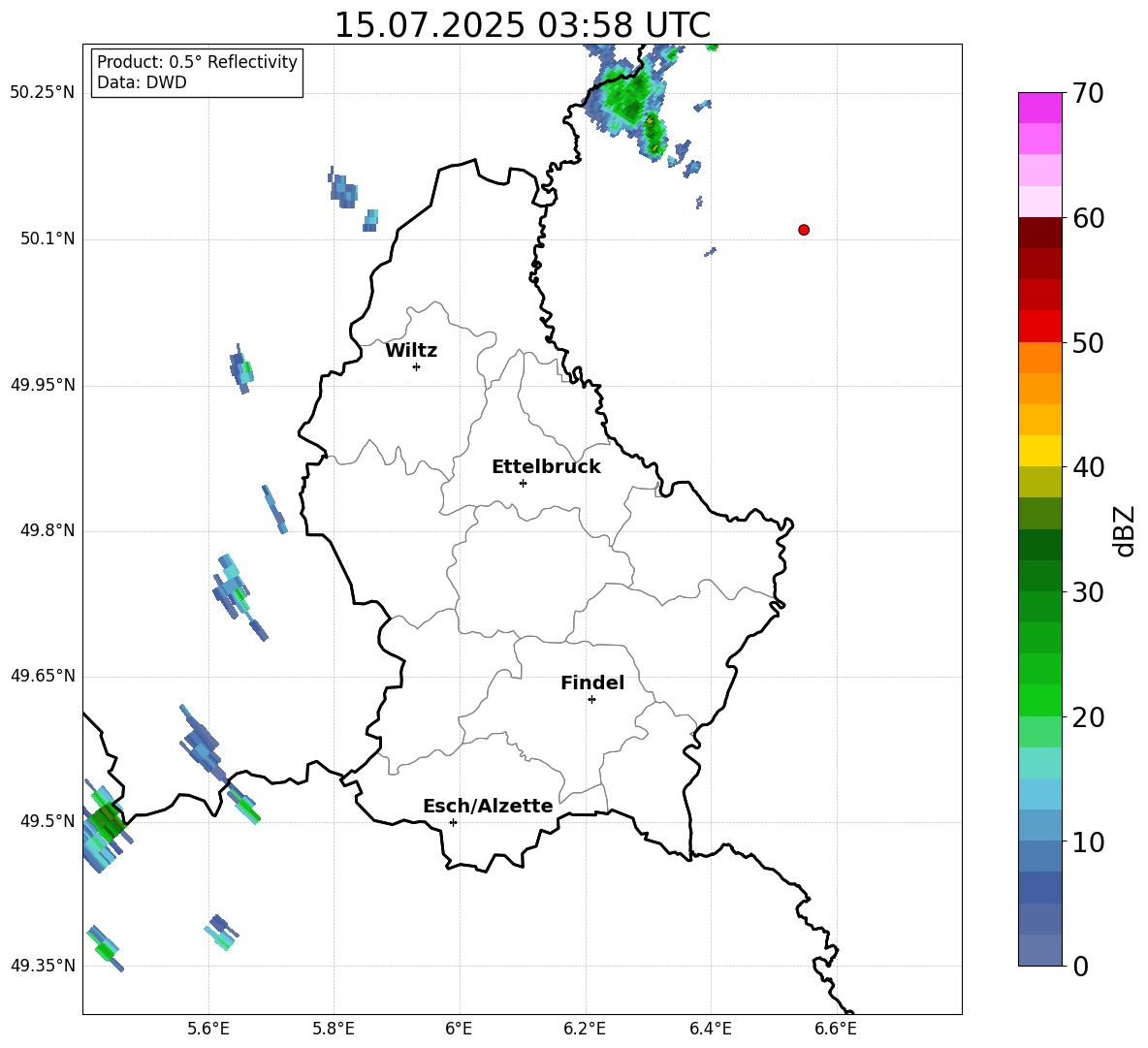Click the small radar echo near 49.95°N
Image resolution: width=1148 pixels, height=1048 pixels.
240,368
